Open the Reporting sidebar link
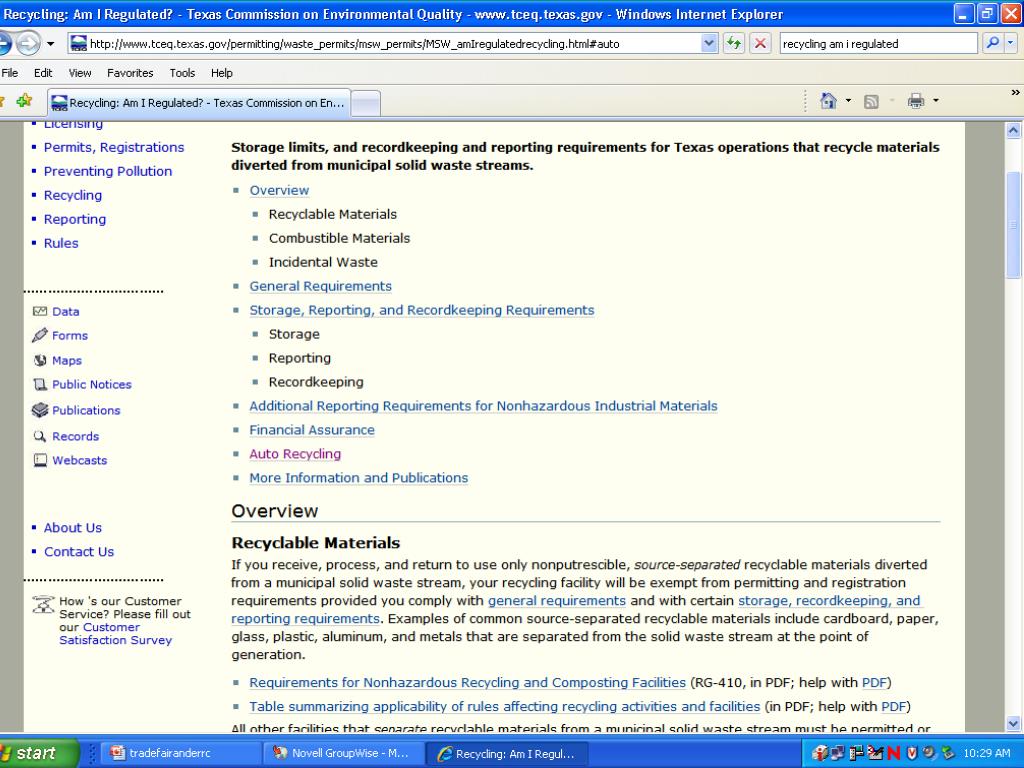1024x768 pixels. 74,219
